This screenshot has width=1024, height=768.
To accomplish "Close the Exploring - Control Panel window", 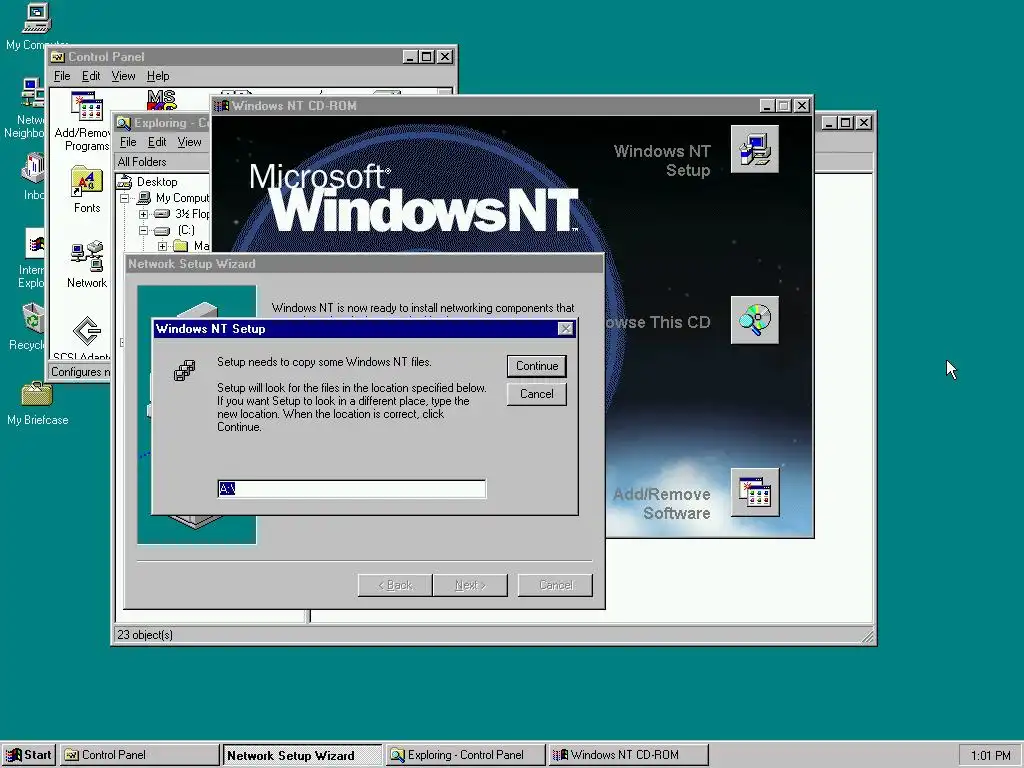I will (x=863, y=122).
